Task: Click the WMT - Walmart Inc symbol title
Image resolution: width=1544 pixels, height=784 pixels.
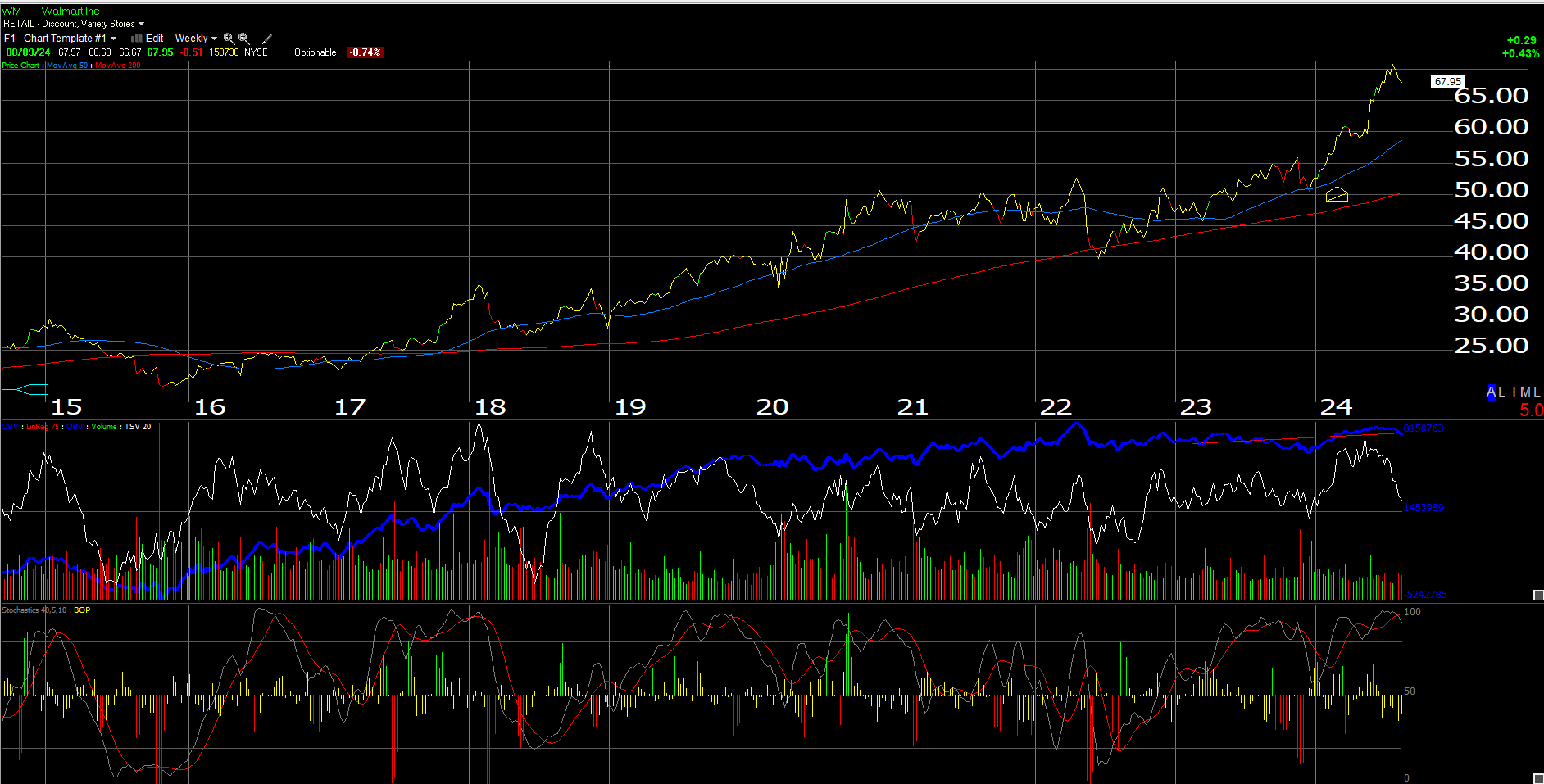Action: pos(51,11)
